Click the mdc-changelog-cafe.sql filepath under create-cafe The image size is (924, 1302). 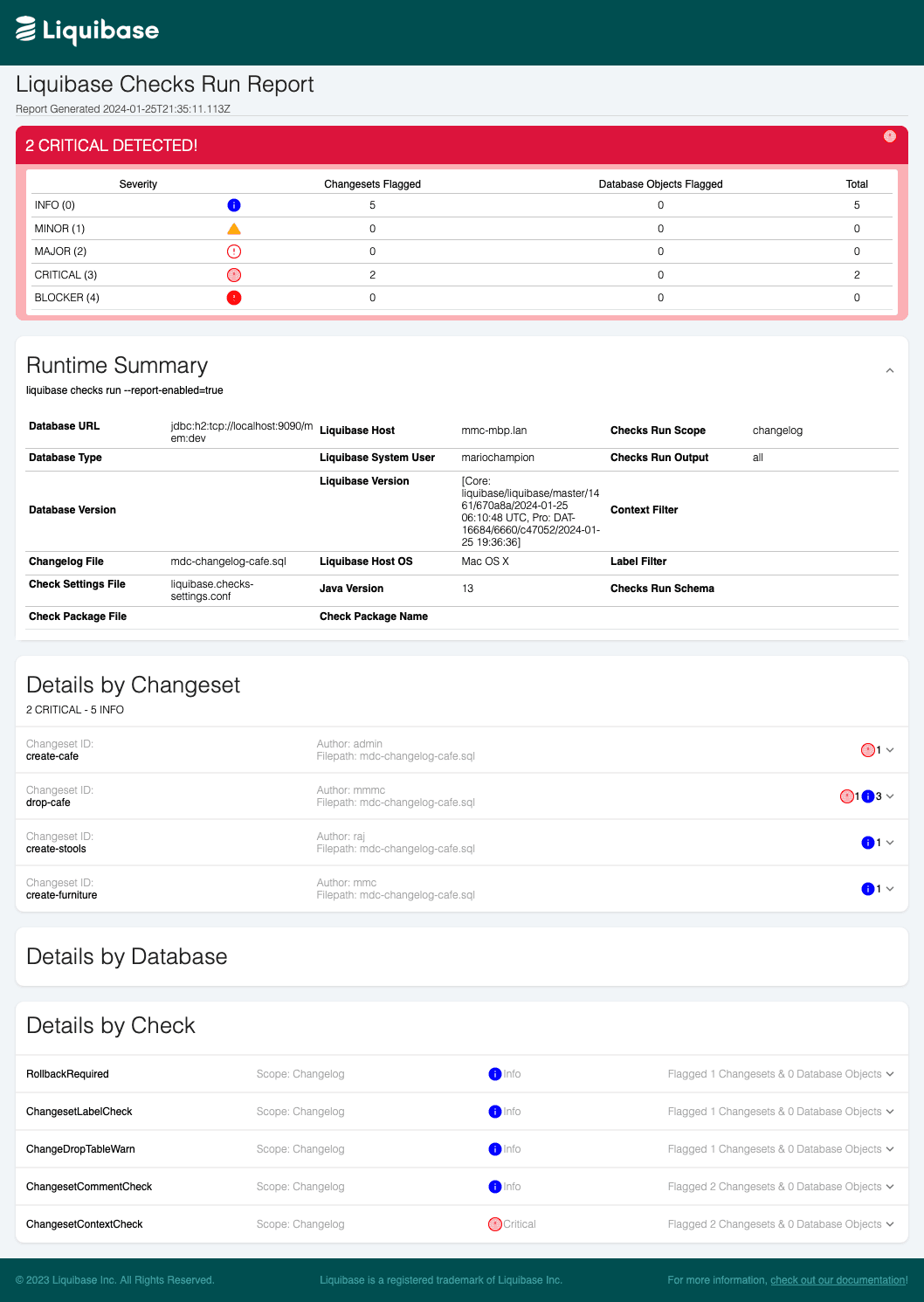pyautogui.click(x=396, y=756)
